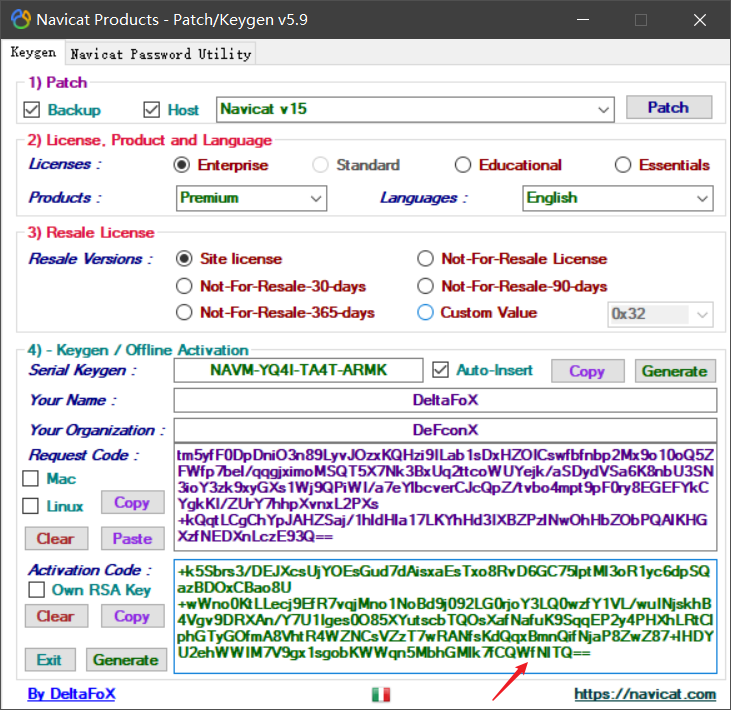Choose Not-For-Resale License option
The width and height of the screenshot is (731, 710).
click(425, 259)
